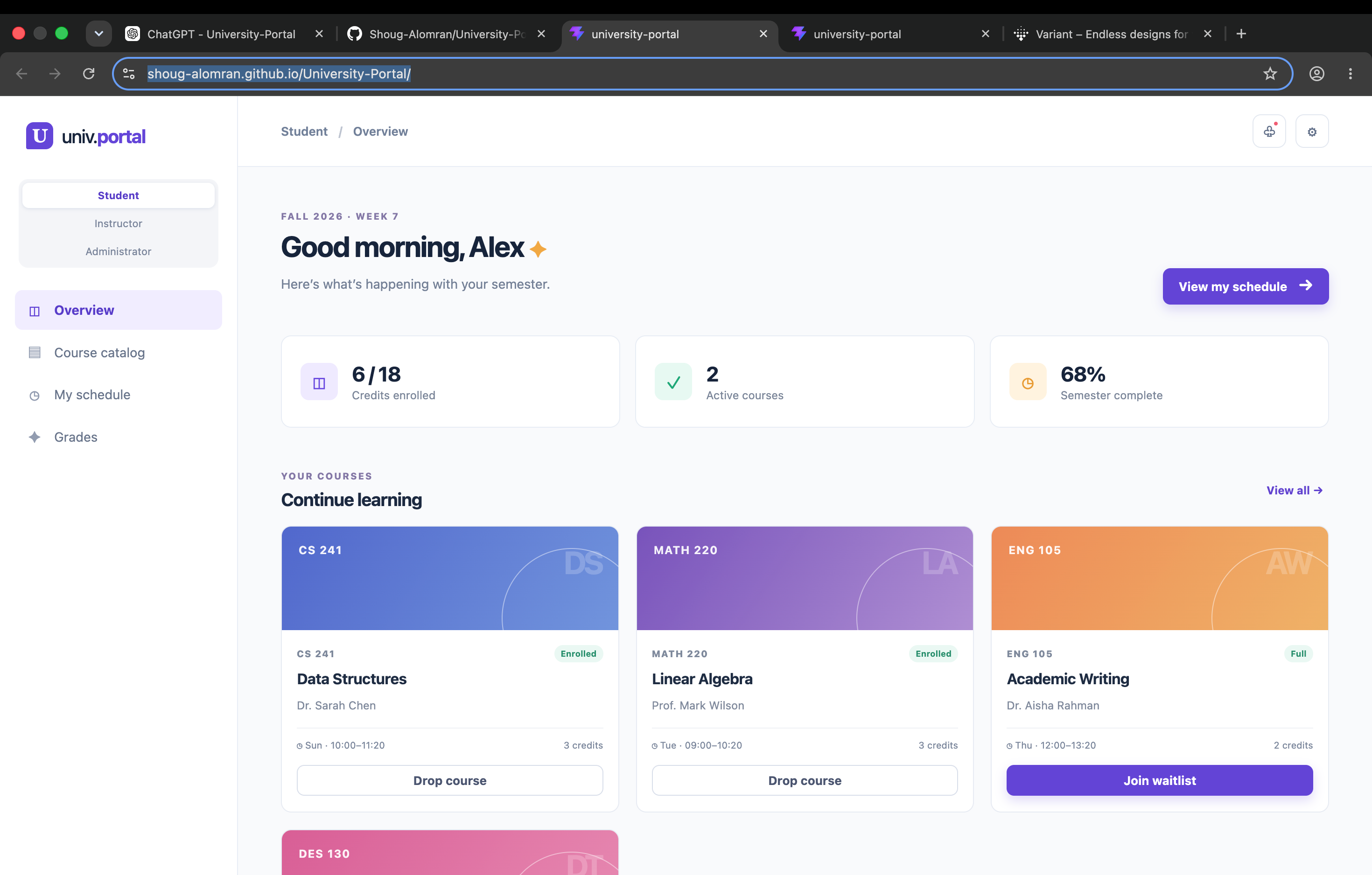
Task: Go forward with the browser forward arrow
Action: tap(55, 73)
